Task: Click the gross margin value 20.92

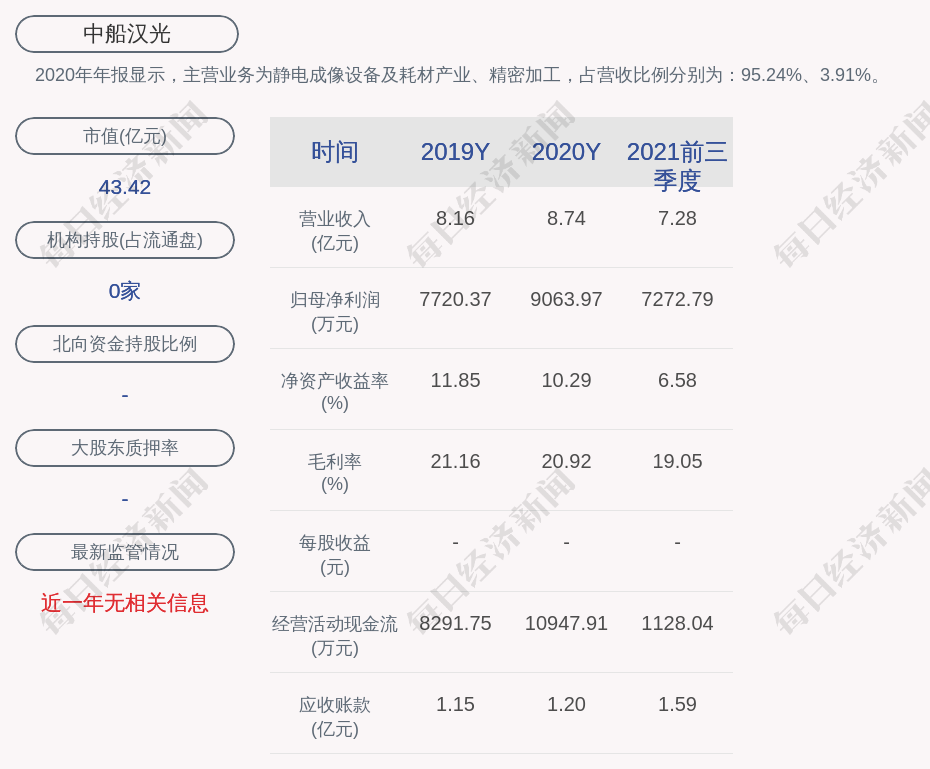Action: 566,461
